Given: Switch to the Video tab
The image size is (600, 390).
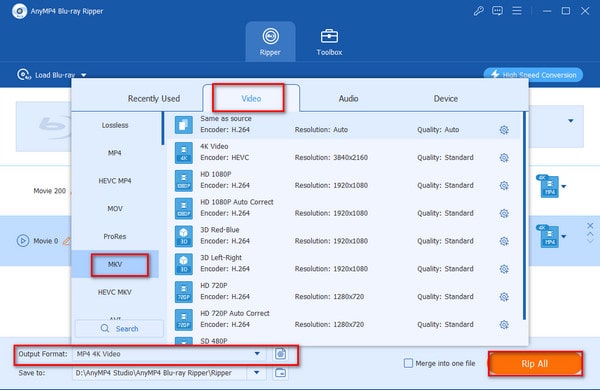Looking at the screenshot, I should 251,98.
